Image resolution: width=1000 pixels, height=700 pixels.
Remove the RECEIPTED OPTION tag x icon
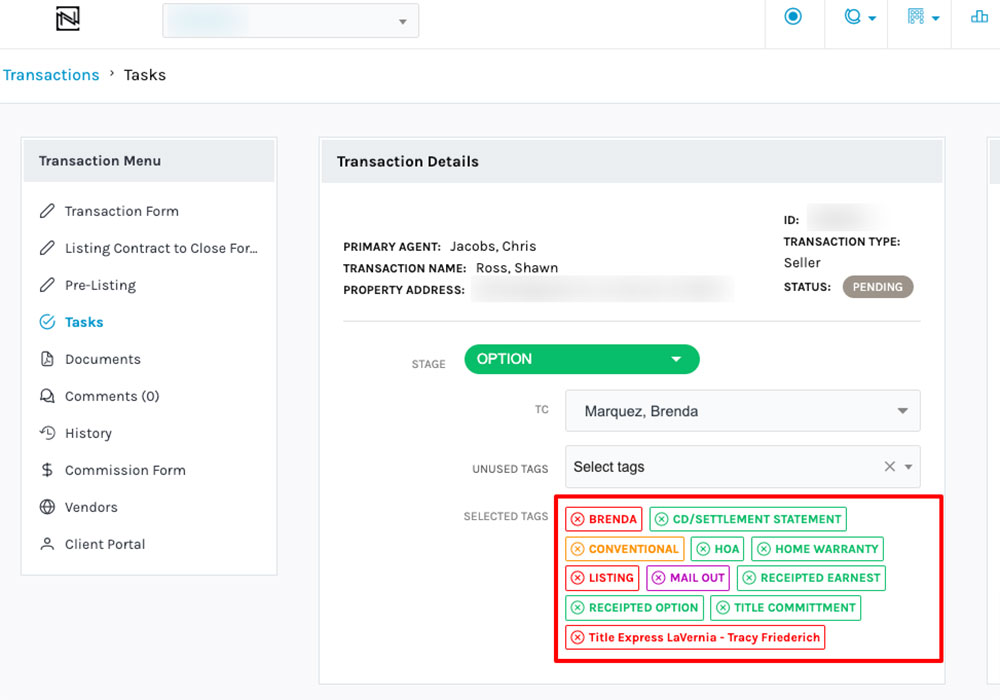[577, 608]
